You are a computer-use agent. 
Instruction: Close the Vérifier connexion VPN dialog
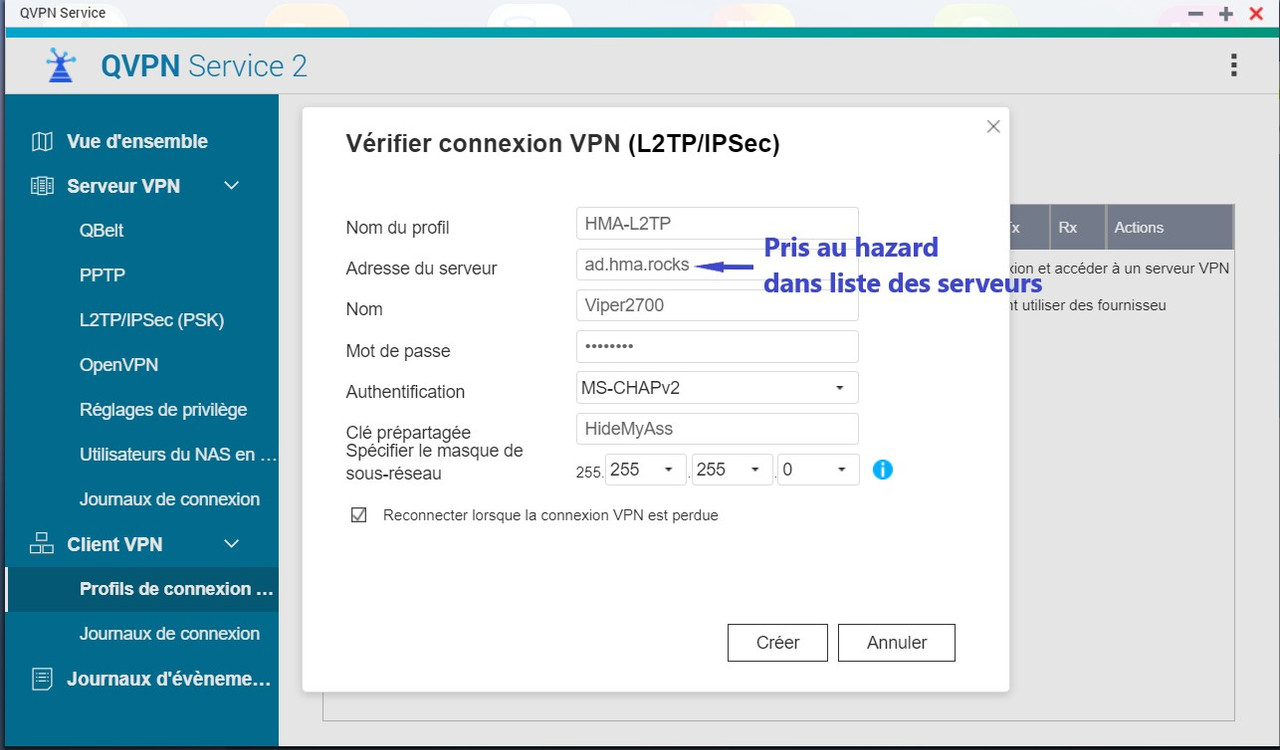pos(993,126)
